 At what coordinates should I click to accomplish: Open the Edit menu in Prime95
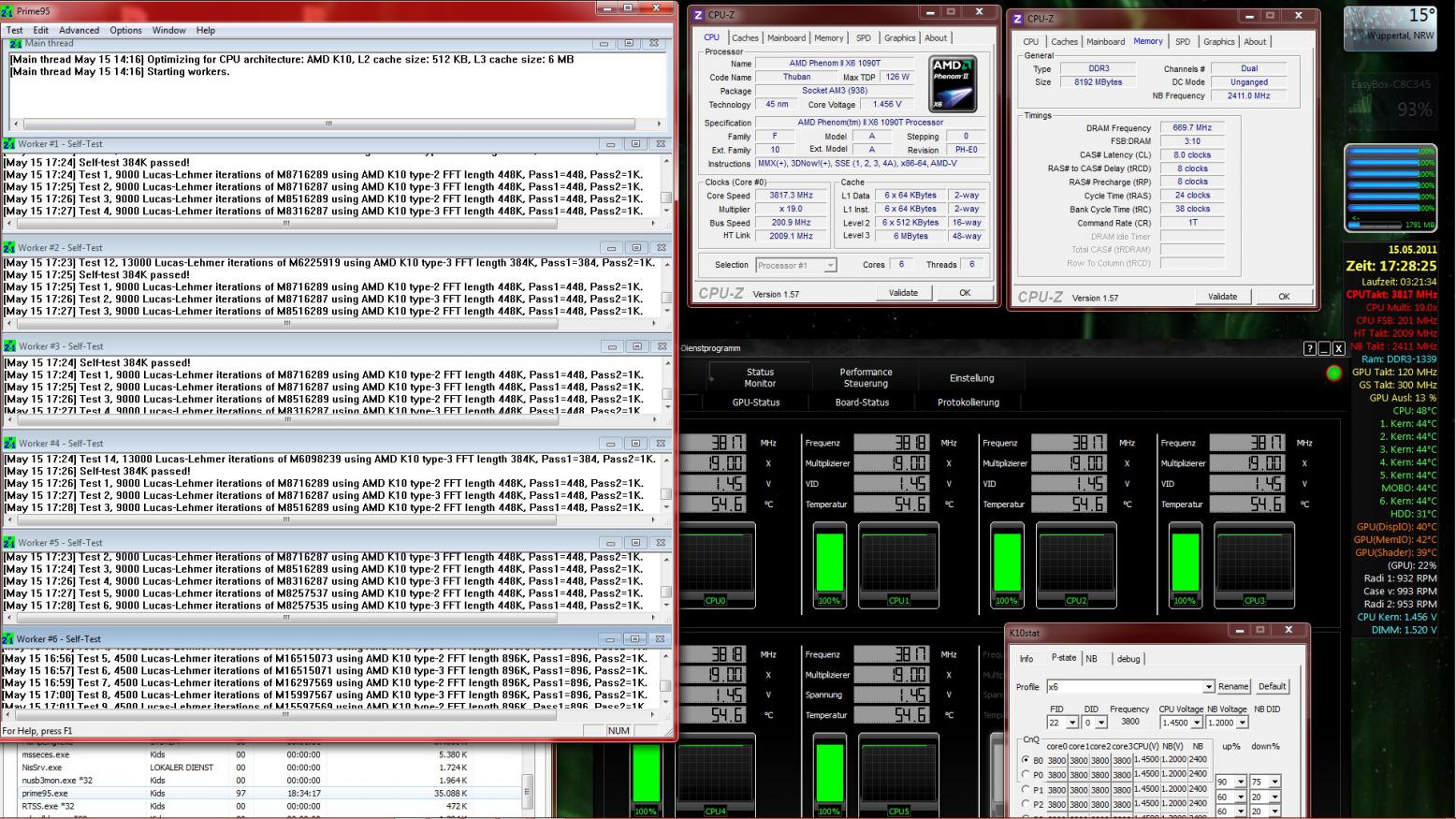(41, 30)
